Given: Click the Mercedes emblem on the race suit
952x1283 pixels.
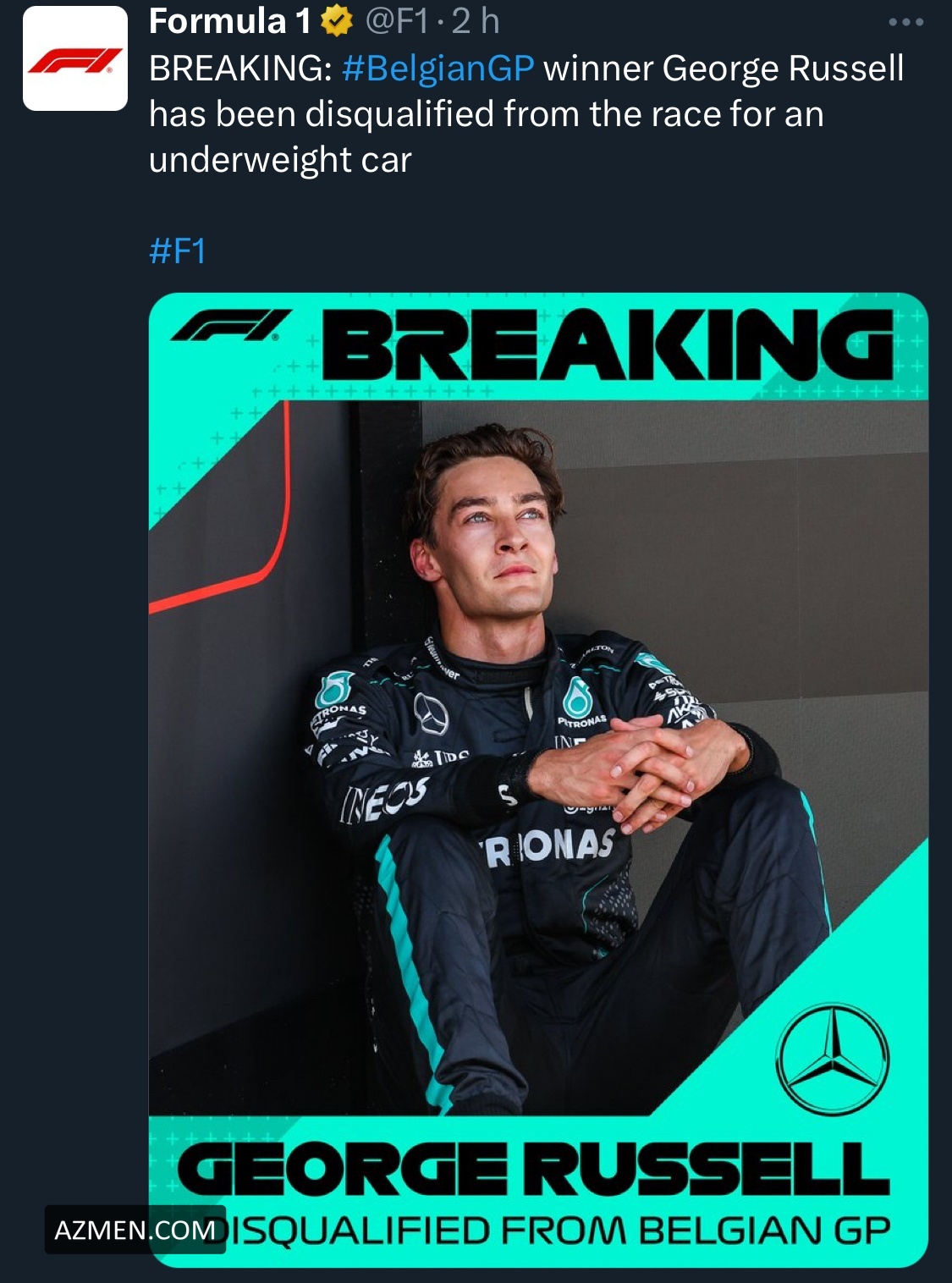Looking at the screenshot, I should point(431,713).
